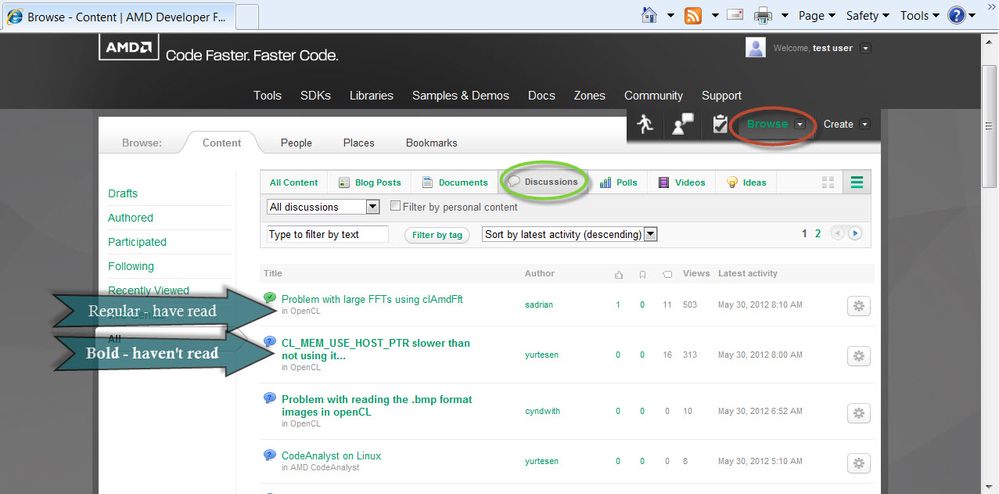Click the IE Home icon
Image resolution: width=999 pixels, height=494 pixels.
coord(649,15)
